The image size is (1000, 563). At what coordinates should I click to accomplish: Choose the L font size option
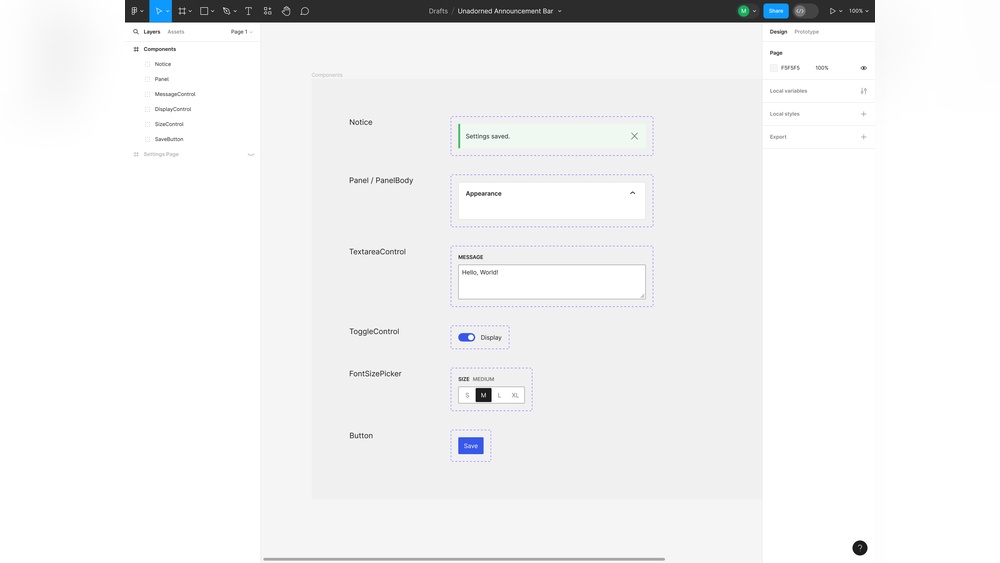499,395
